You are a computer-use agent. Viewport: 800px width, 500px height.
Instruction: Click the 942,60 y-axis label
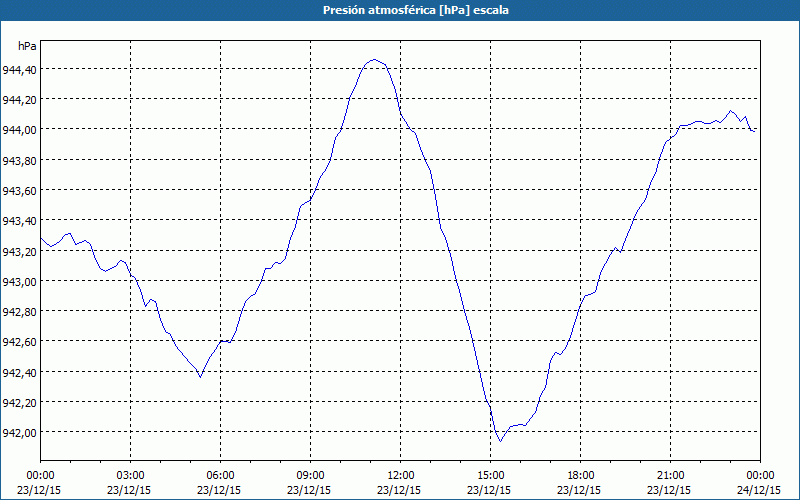point(19,341)
